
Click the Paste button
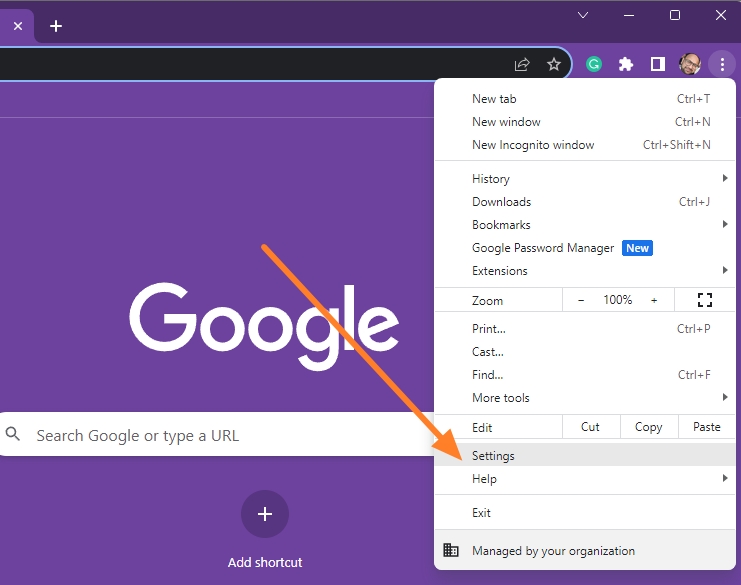click(x=707, y=427)
